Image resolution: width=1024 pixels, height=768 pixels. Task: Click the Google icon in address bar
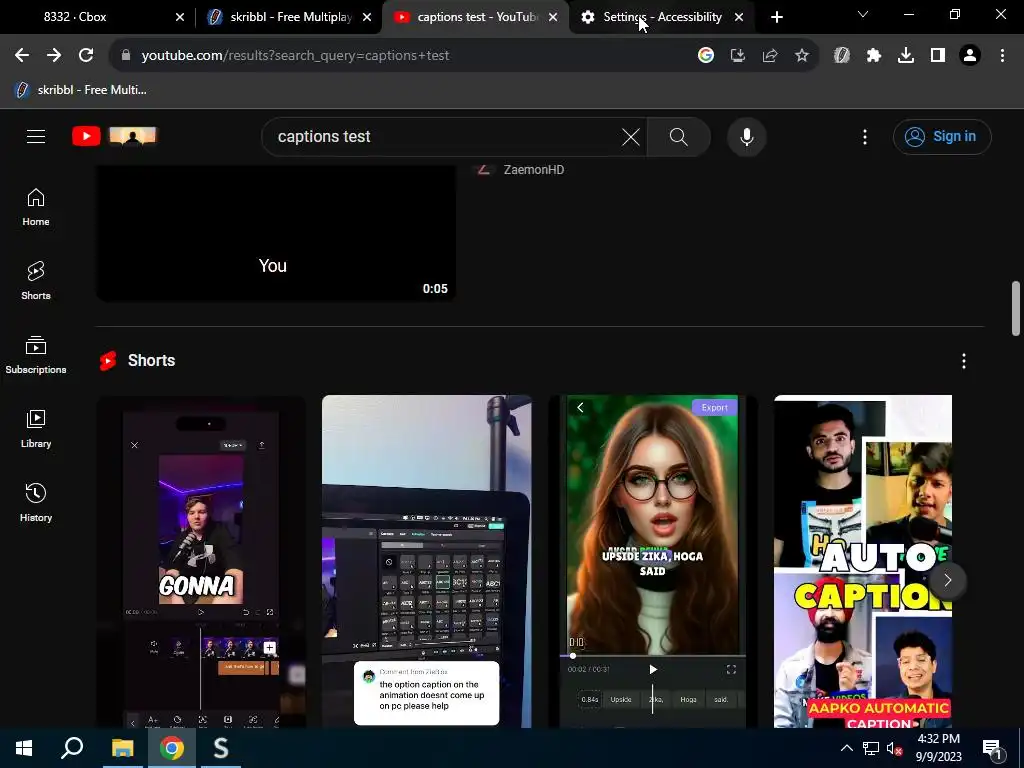[x=705, y=56]
